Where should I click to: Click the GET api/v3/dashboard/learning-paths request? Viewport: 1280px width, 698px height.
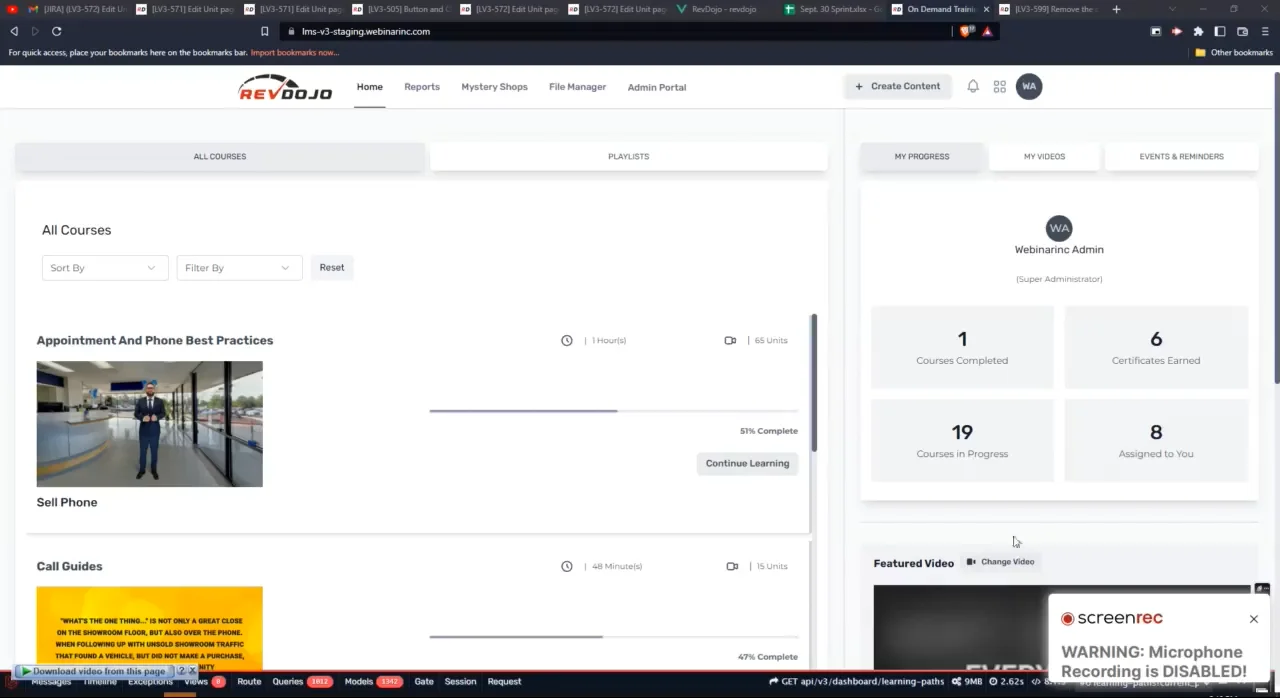coord(857,682)
